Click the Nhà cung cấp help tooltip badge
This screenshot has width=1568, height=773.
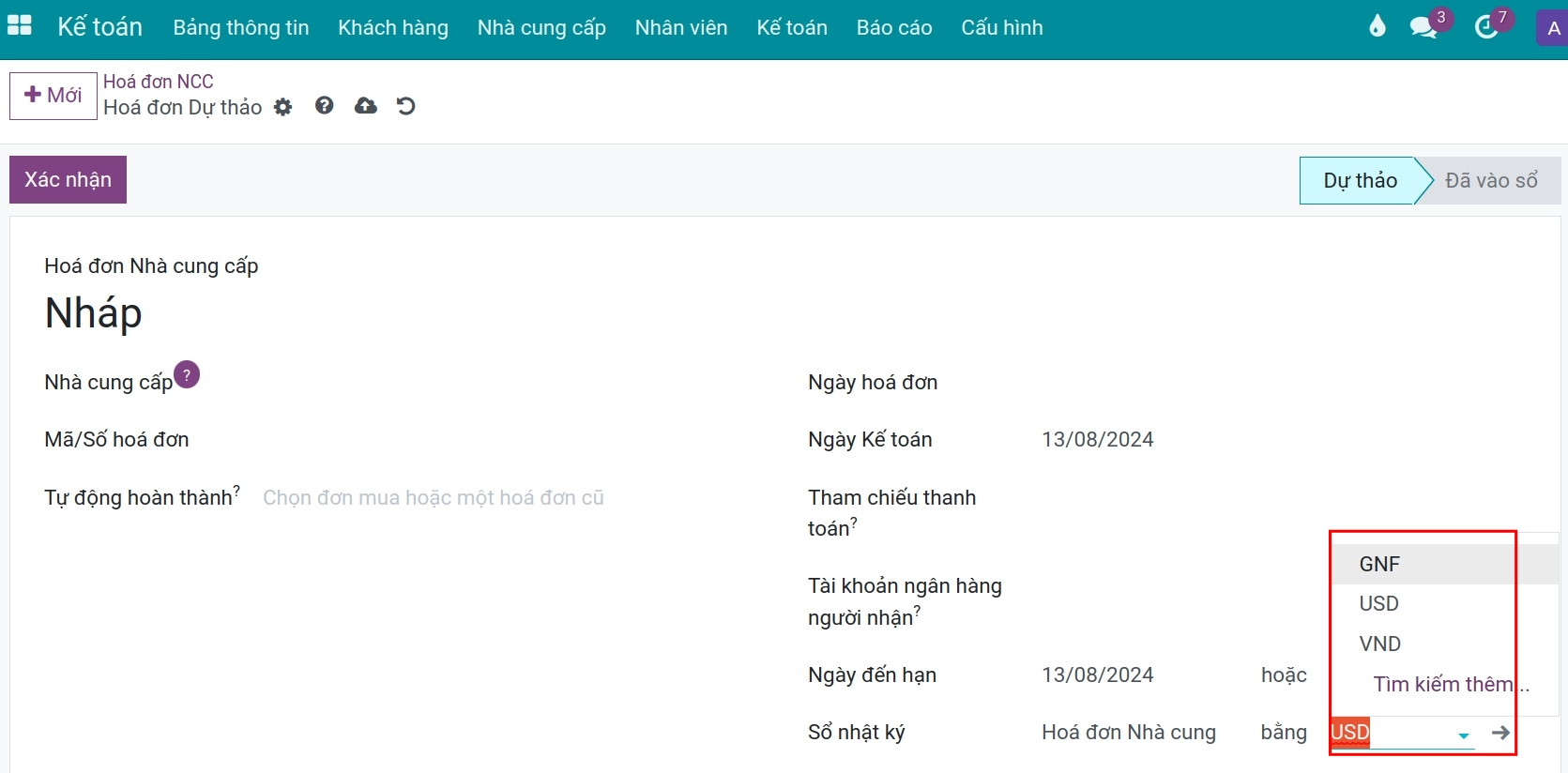click(187, 374)
